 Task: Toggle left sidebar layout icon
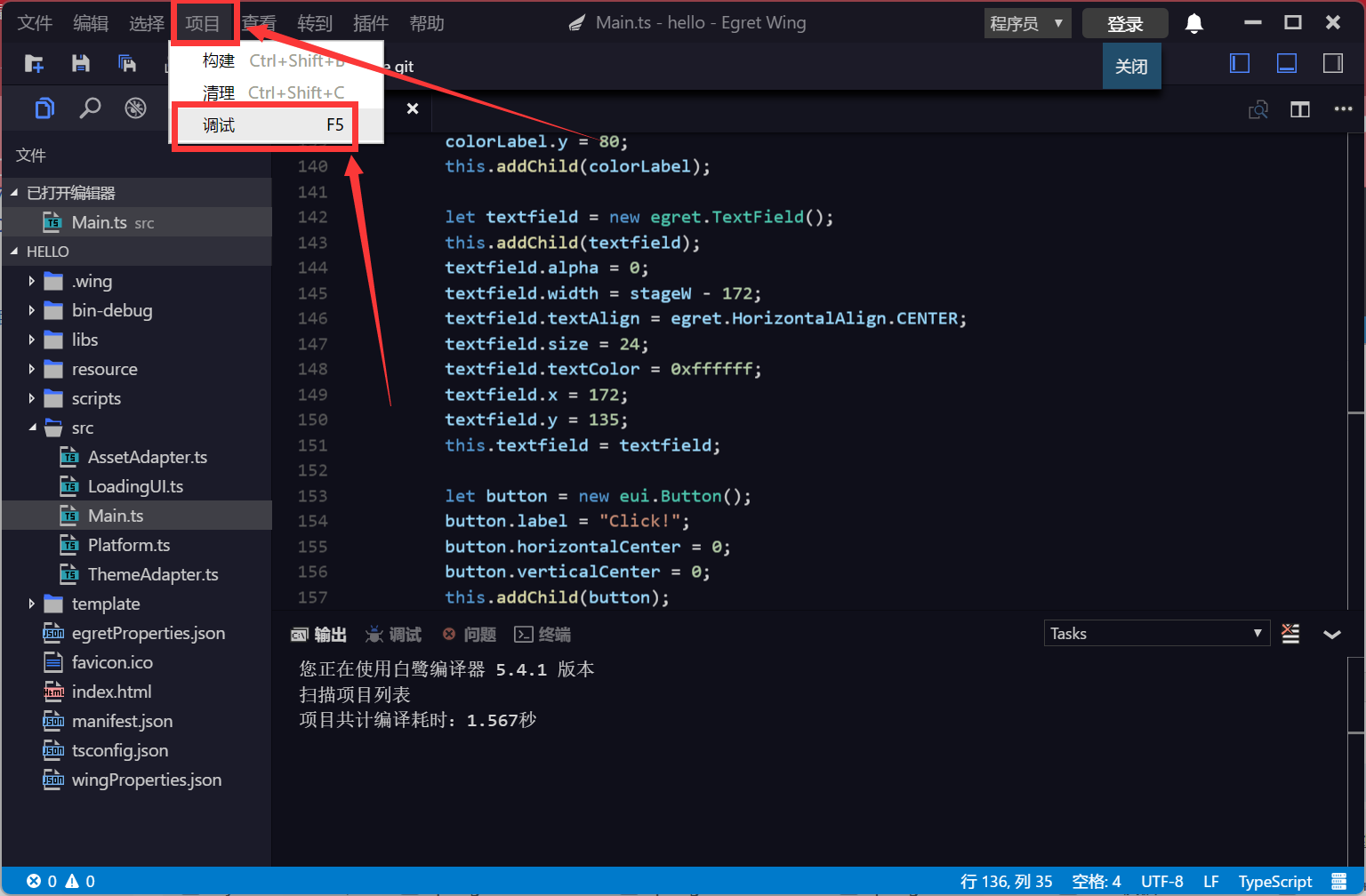coord(1240,63)
